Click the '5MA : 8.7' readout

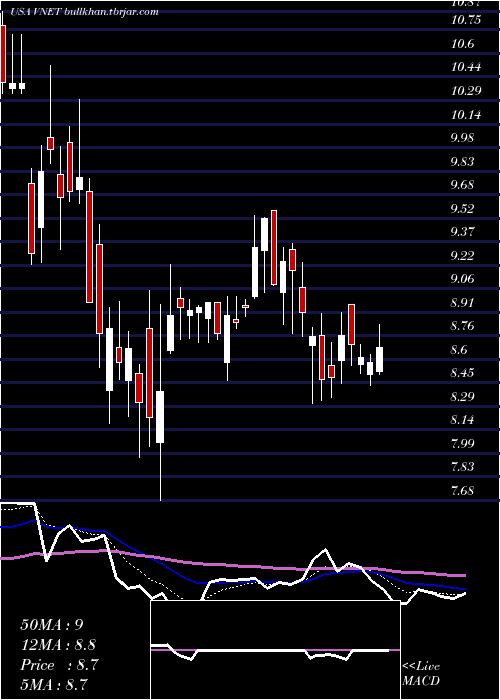point(55,685)
